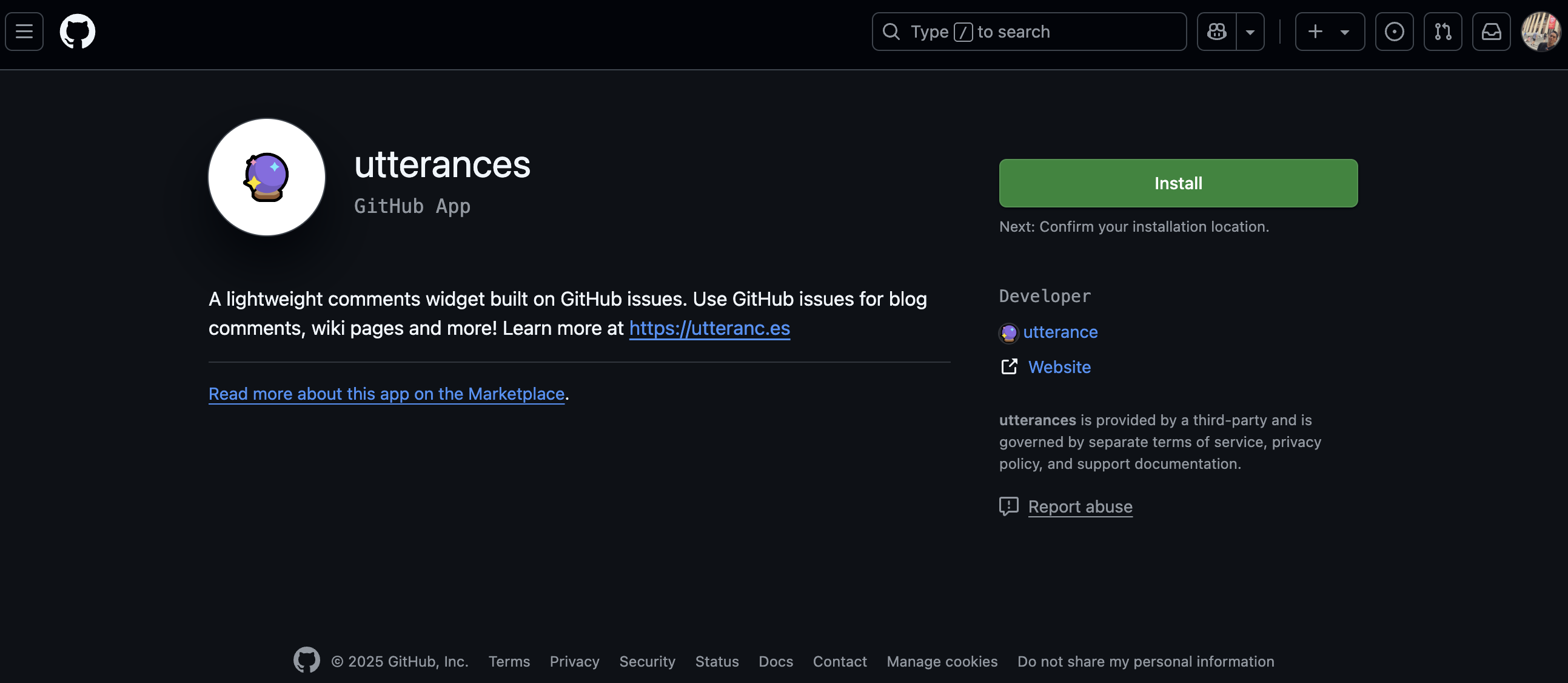The width and height of the screenshot is (1568, 683).
Task: Click the 'GitHub App' subtitle text
Action: point(412,206)
